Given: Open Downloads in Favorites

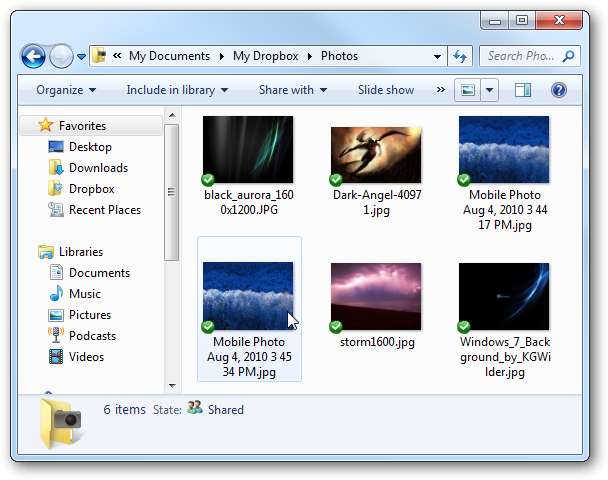Looking at the screenshot, I should 98,168.
